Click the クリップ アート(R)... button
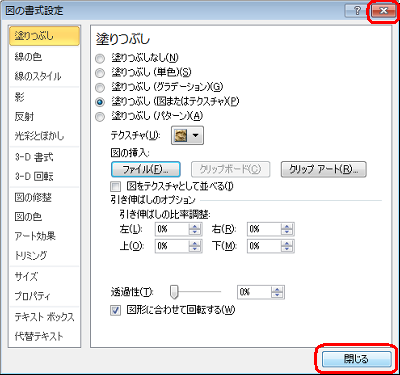 (x=324, y=169)
